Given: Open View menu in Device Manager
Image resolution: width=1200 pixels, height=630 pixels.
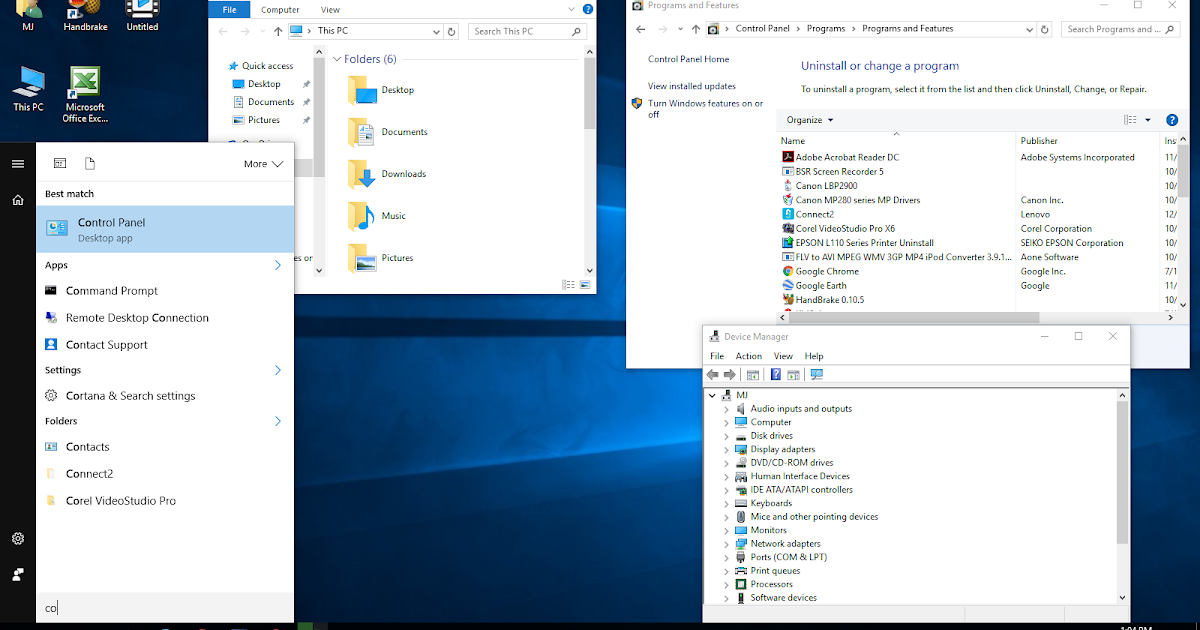Looking at the screenshot, I should (x=783, y=356).
